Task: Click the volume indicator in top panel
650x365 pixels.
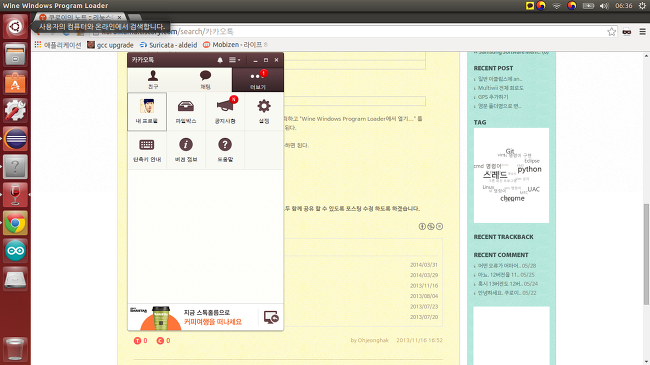Action: click(604, 6)
